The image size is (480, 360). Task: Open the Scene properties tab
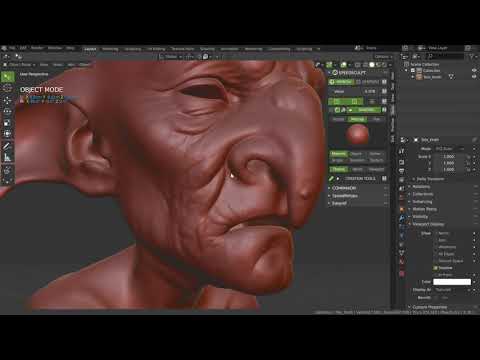tap(402, 188)
